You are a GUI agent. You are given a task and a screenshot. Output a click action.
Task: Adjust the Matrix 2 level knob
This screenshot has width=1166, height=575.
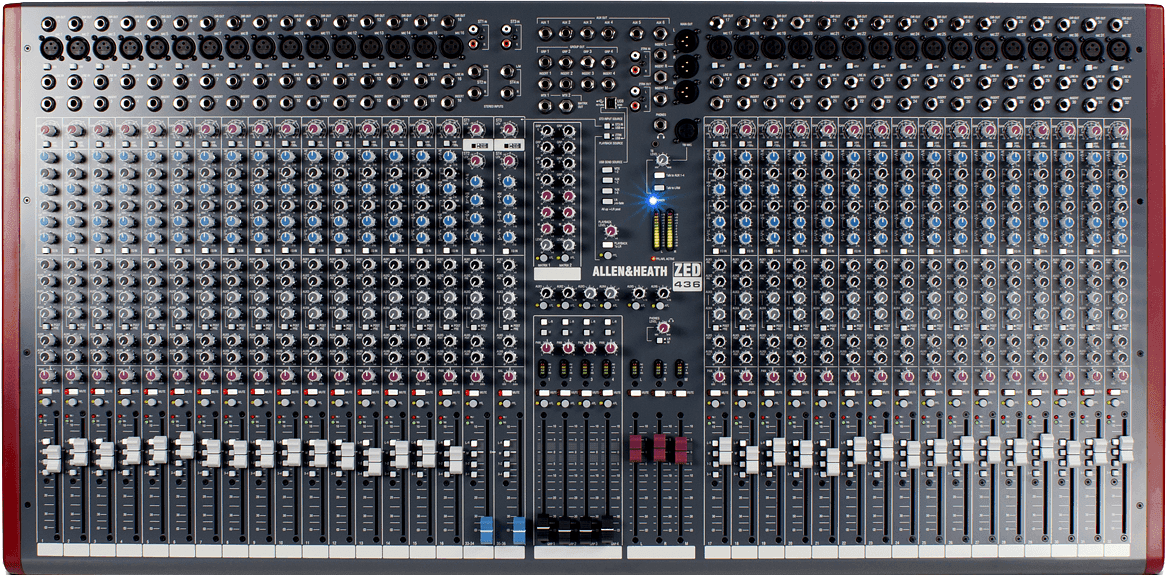568,245
